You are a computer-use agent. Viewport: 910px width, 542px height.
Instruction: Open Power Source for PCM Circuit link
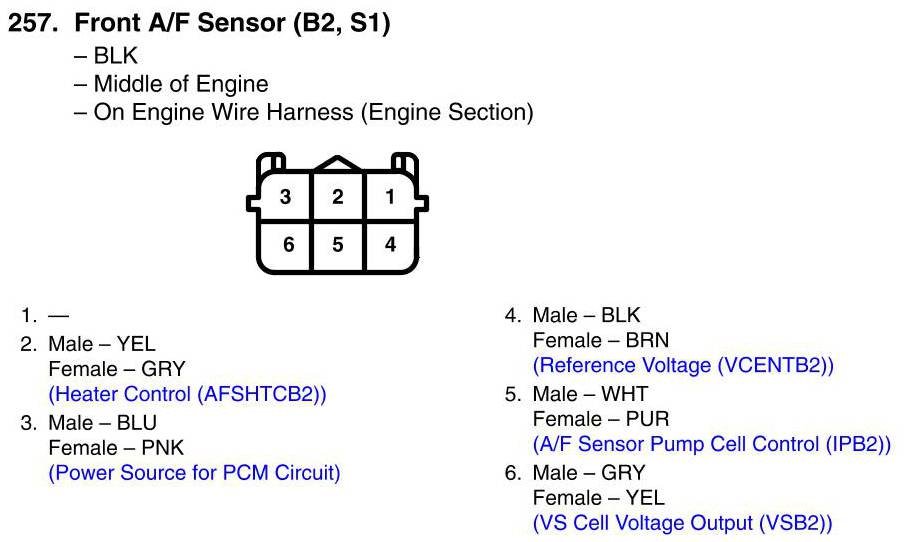194,472
